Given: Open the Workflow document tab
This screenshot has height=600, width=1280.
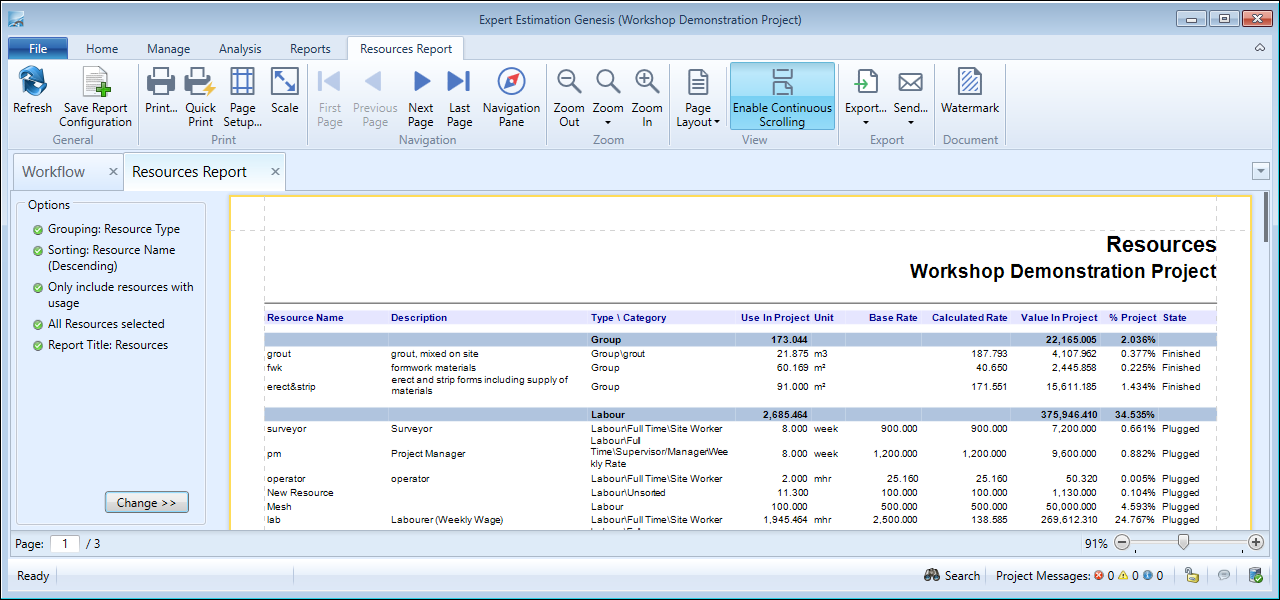Looking at the screenshot, I should (54, 172).
